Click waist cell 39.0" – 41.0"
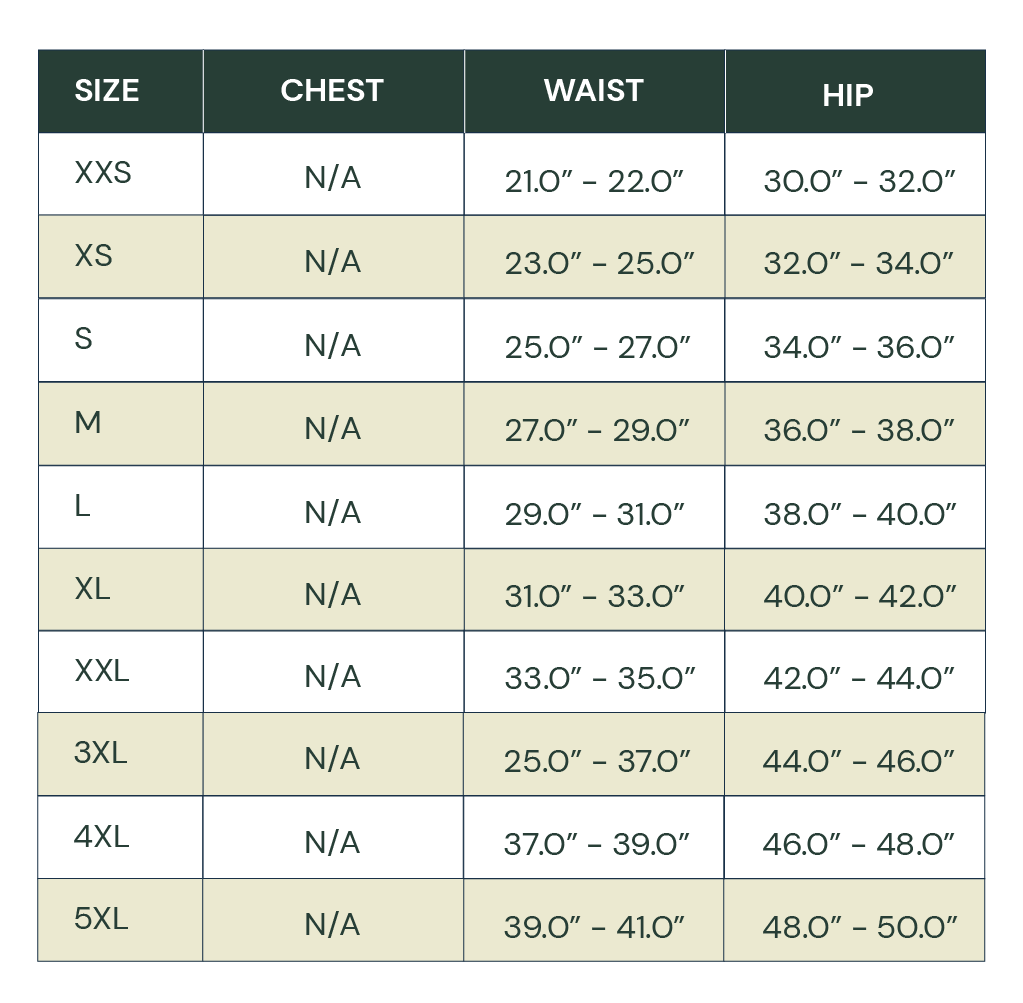Viewport: 1023px width, 1003px height. [x=594, y=927]
